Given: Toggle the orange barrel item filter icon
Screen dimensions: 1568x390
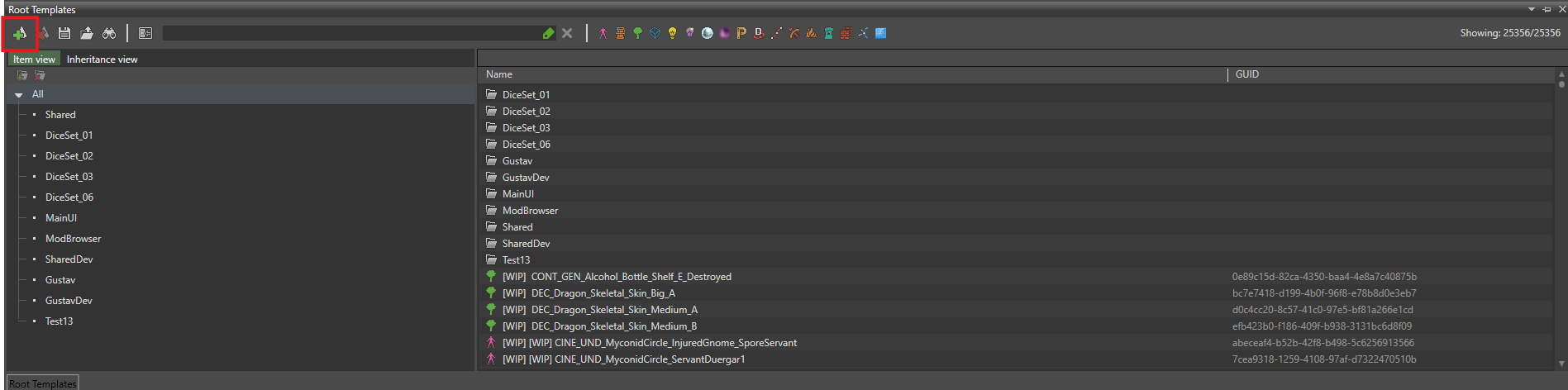Looking at the screenshot, I should 620,33.
